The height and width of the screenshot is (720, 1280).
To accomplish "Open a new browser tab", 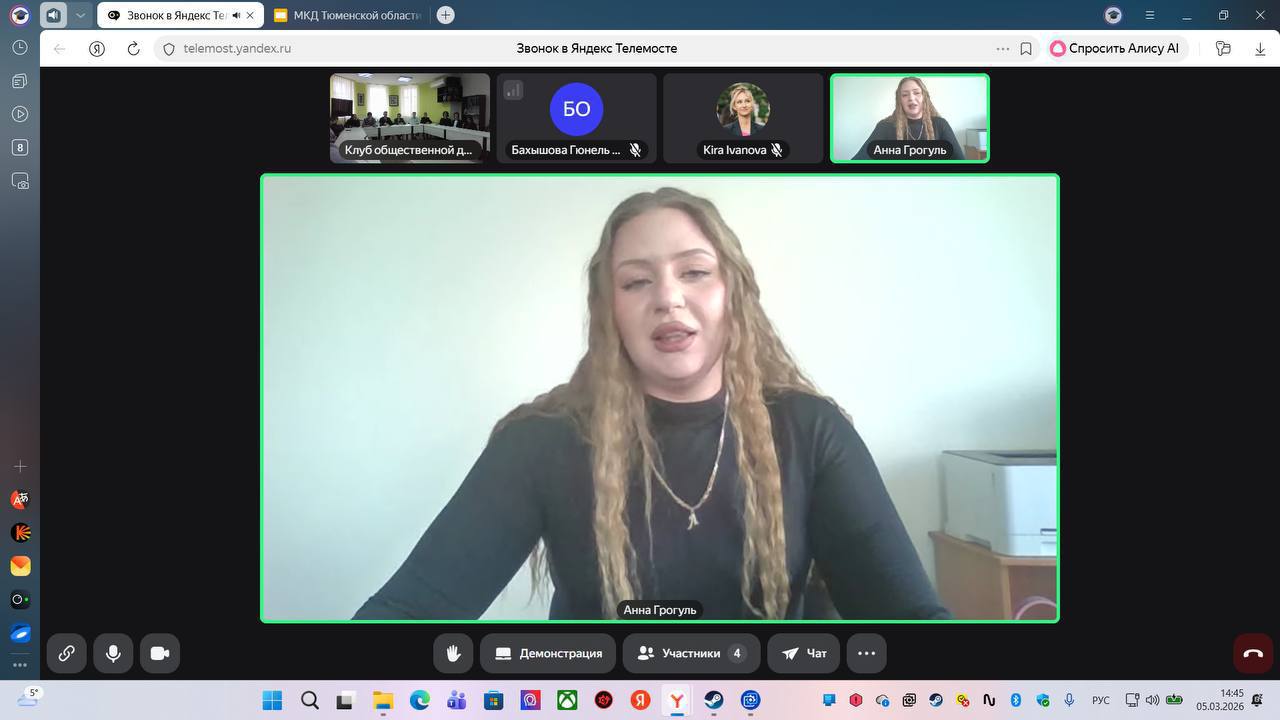I will (x=446, y=15).
